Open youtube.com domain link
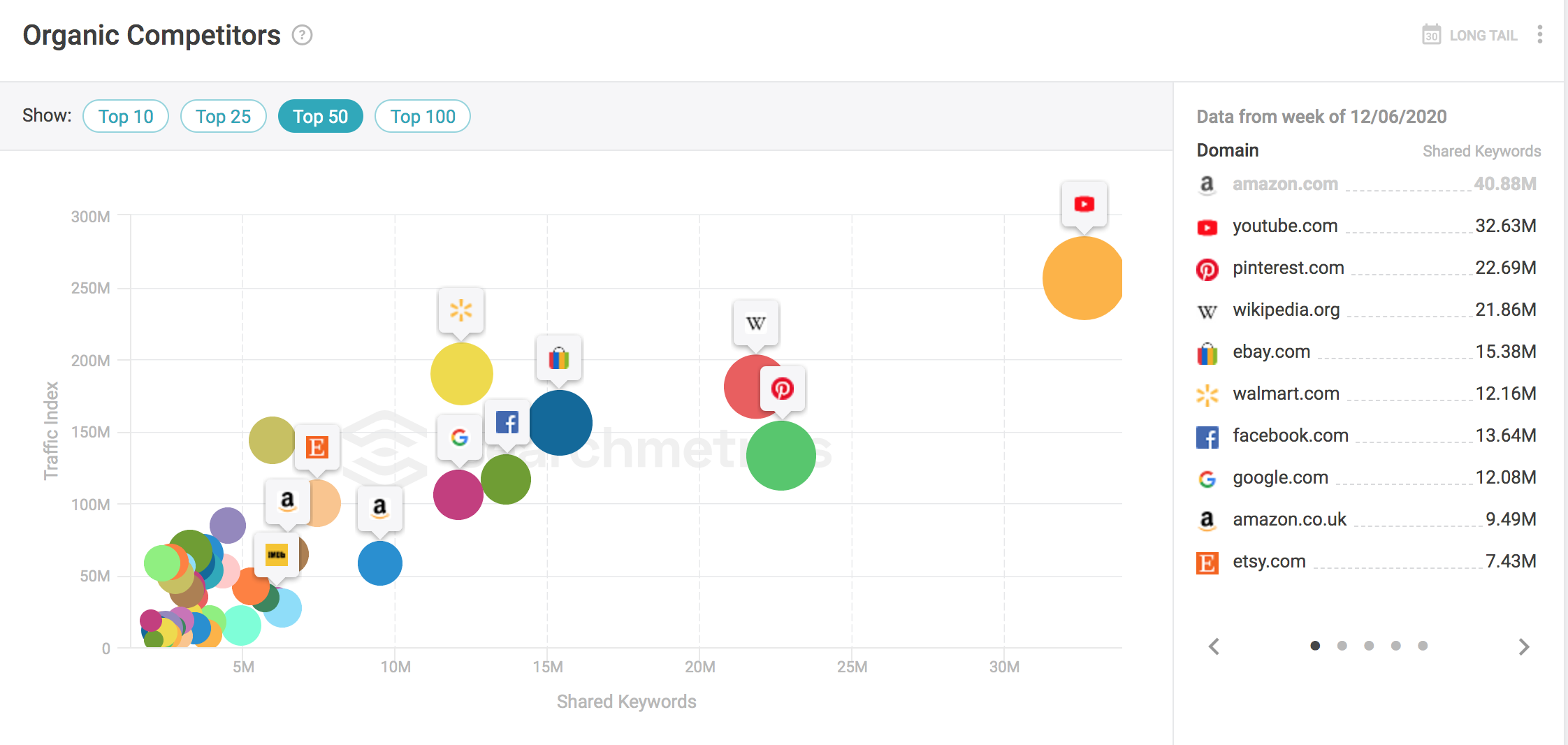Screen dimensions: 1568x745 pyautogui.click(x=1285, y=226)
